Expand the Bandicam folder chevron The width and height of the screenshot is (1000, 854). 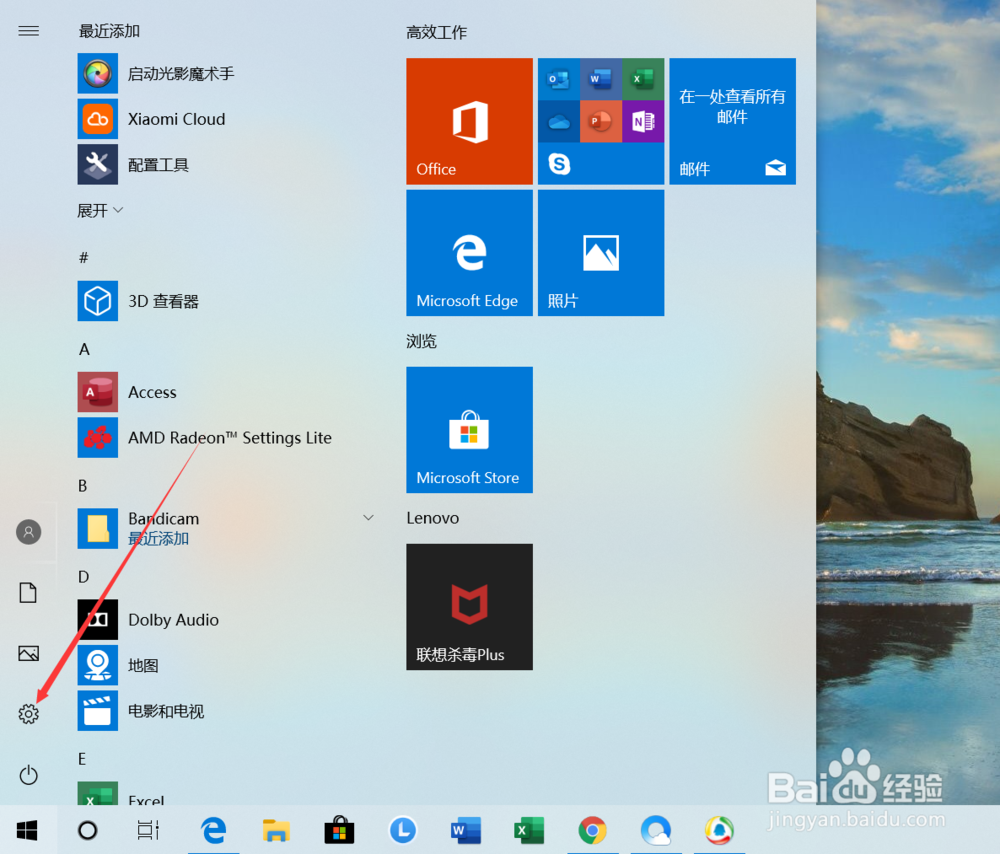tap(368, 517)
